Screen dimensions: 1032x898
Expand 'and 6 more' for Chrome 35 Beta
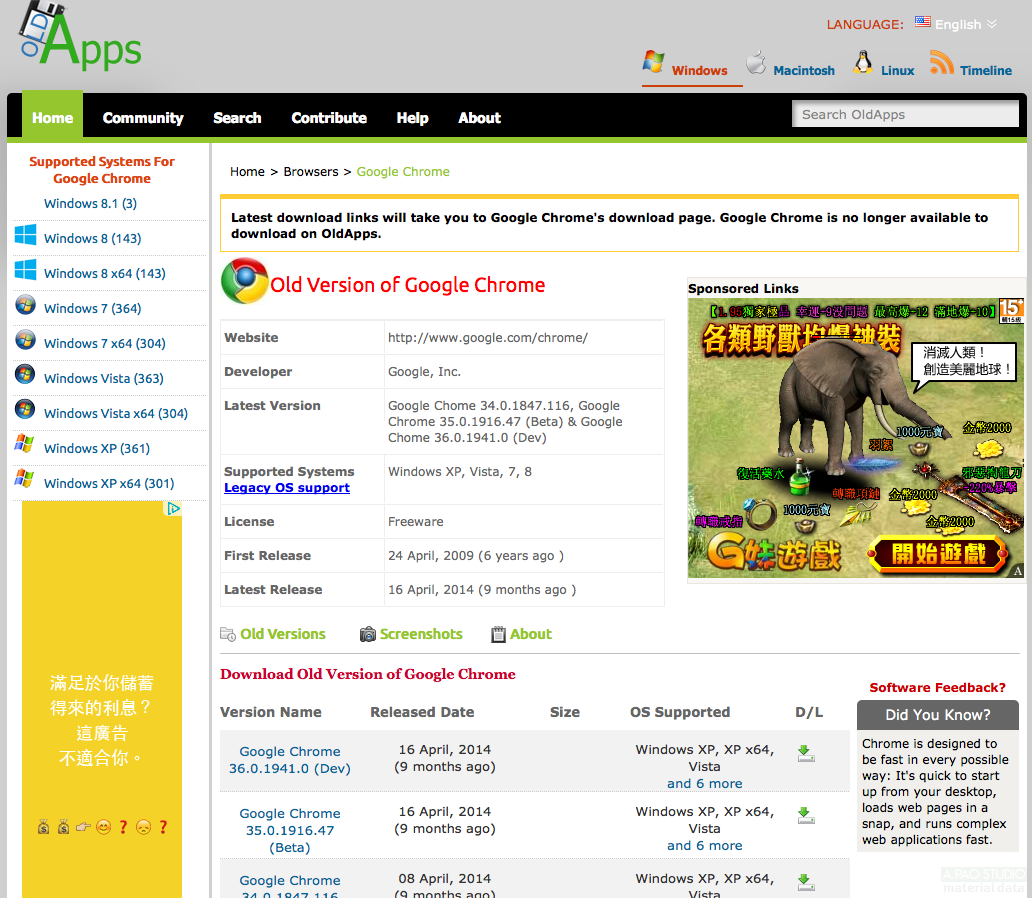704,845
